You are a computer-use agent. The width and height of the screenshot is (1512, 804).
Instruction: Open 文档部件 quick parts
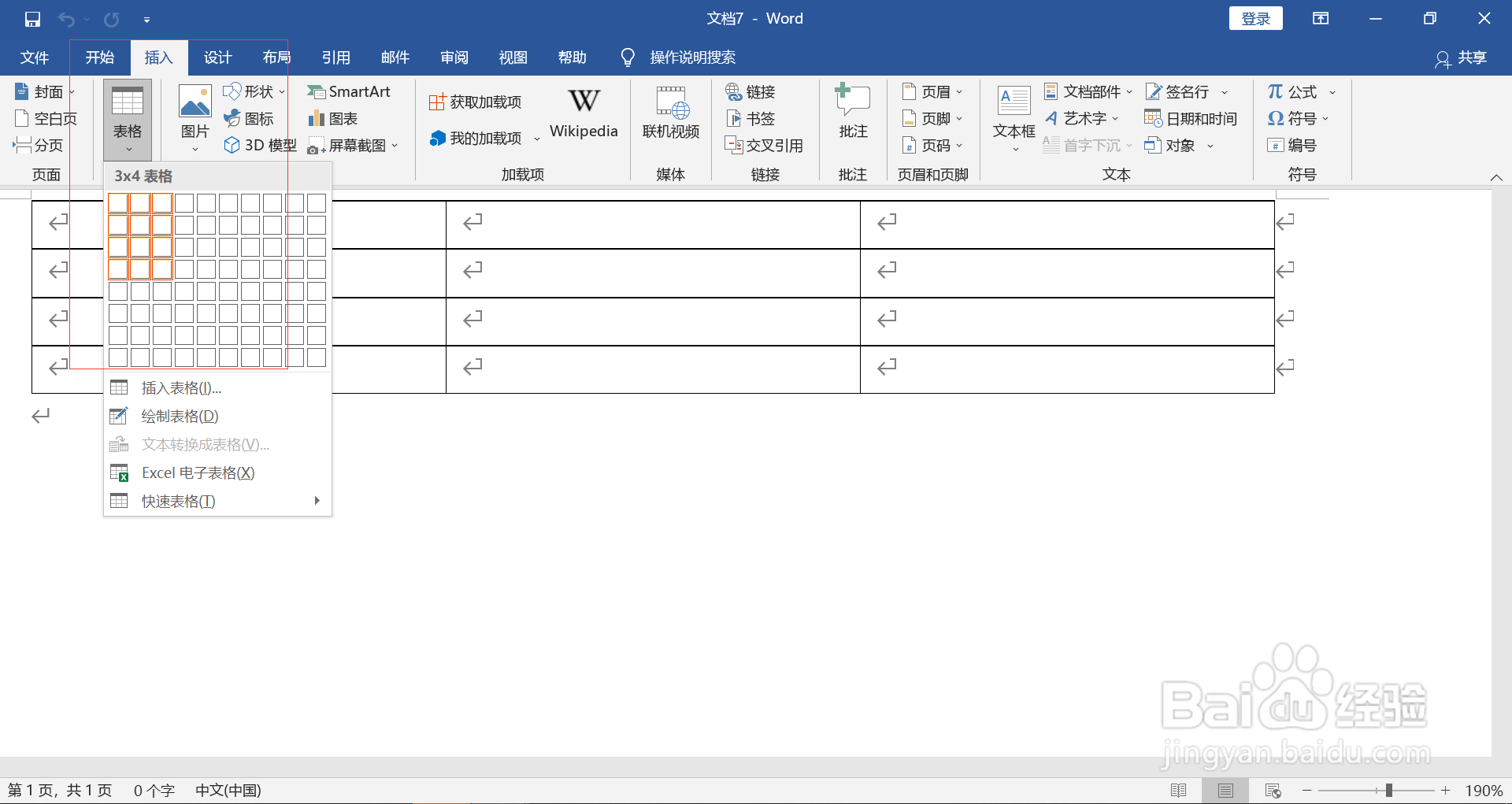pyautogui.click(x=1088, y=92)
